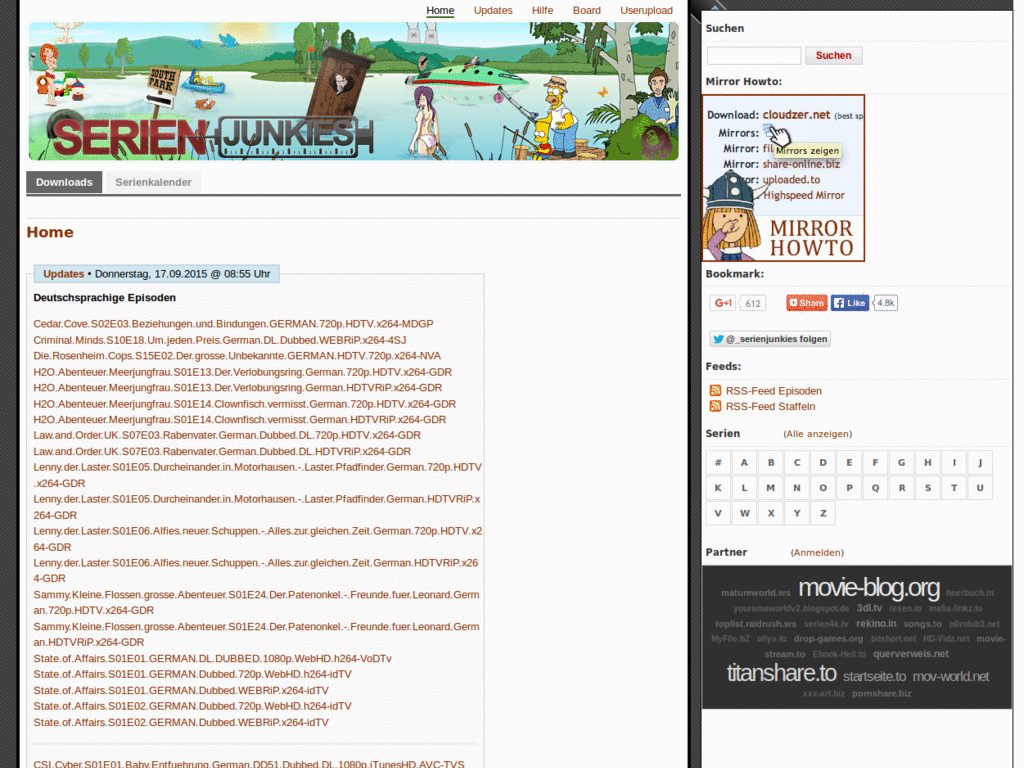The image size is (1024, 768).
Task: Open the Updates link above the episode list
Action: click(63, 274)
